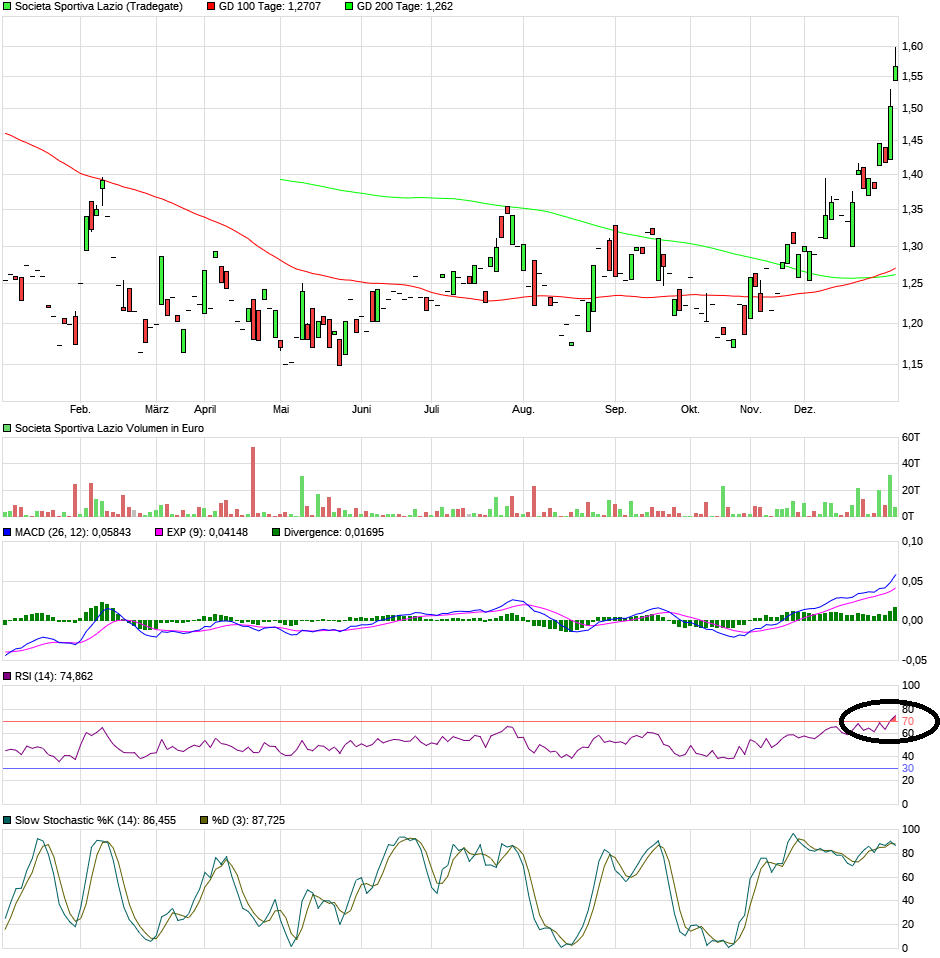Screen dimensions: 940x958
Task: Click the 1,50 price axis label
Action: 913,108
